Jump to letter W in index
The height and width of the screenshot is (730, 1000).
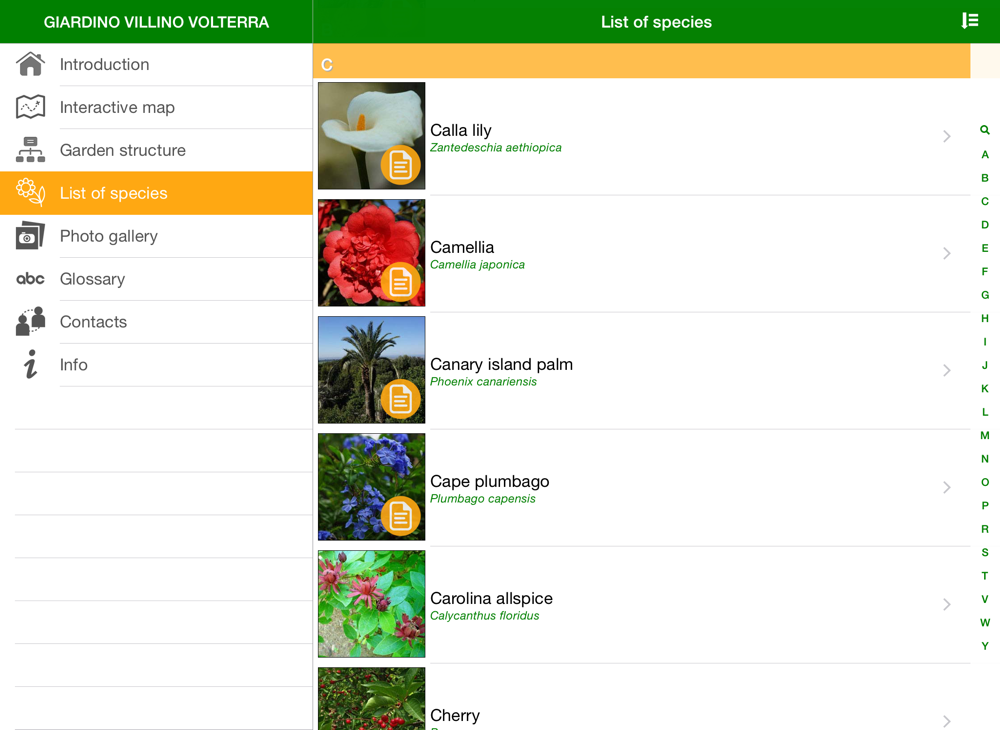(985, 622)
